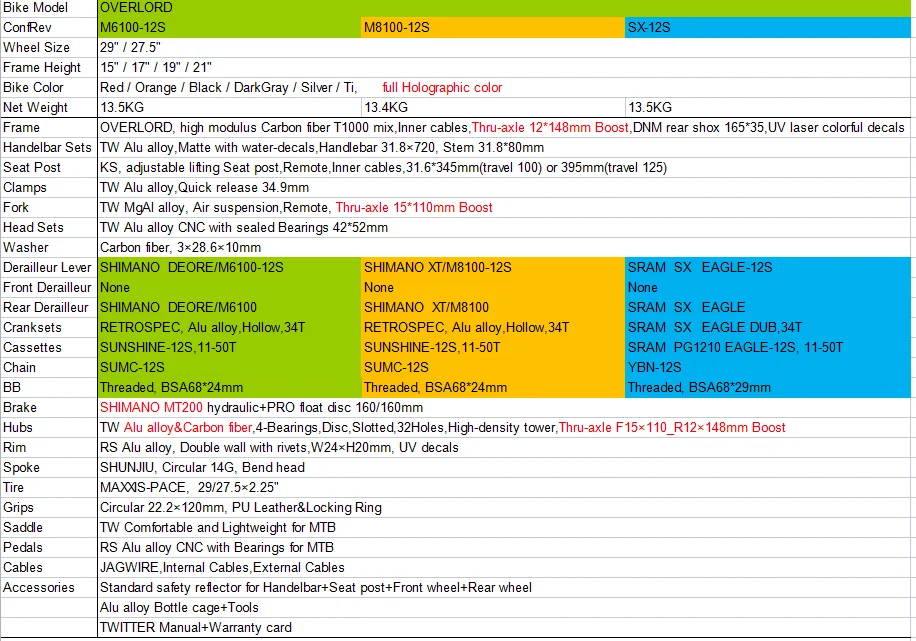This screenshot has height=641, width=916.
Task: Select the 'YBN-12S' chain cell
Action: (x=768, y=368)
